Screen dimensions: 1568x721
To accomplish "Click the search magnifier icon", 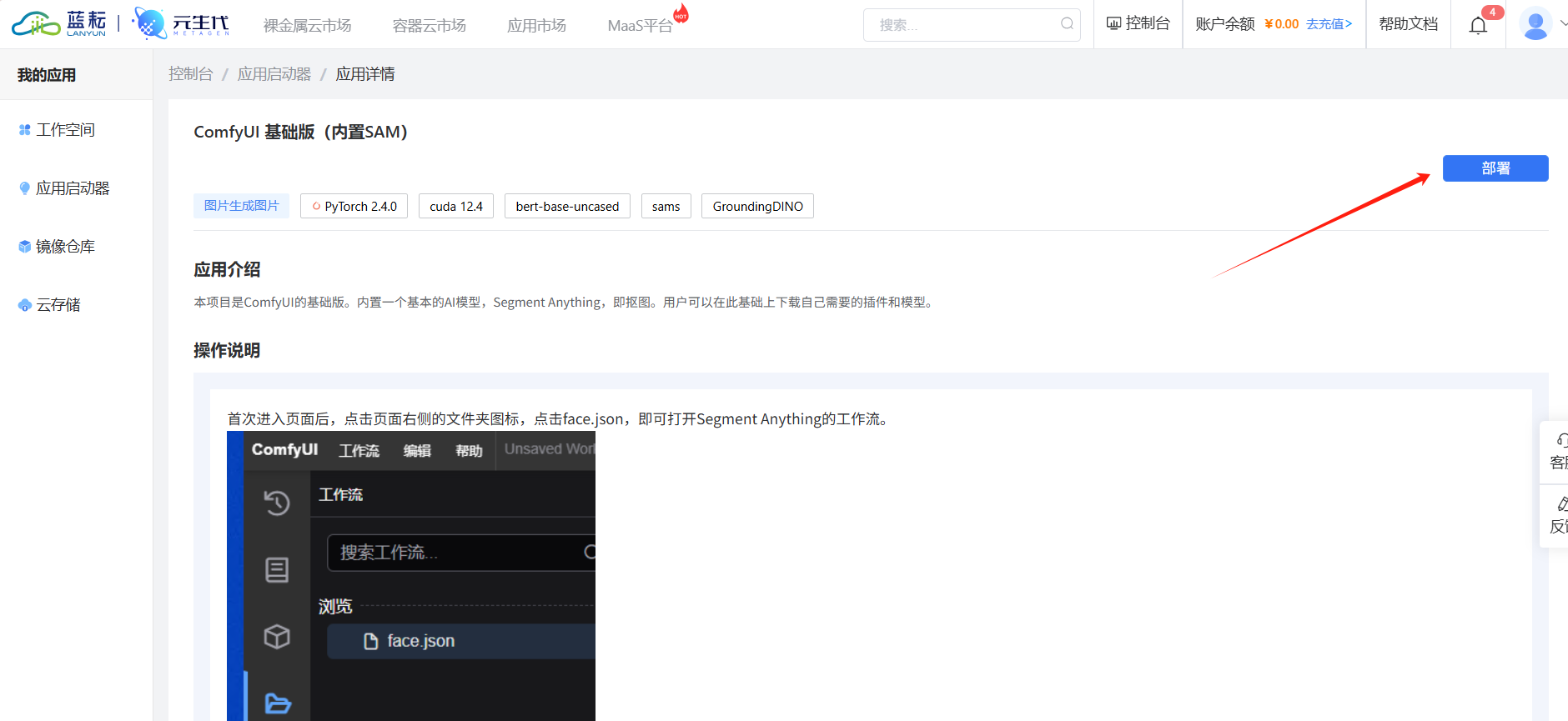I will 1067,24.
